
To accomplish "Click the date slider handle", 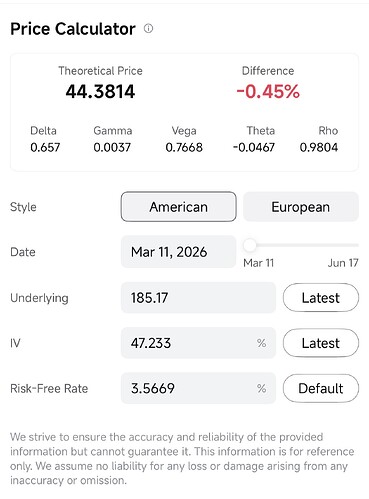I will [x=250, y=246].
